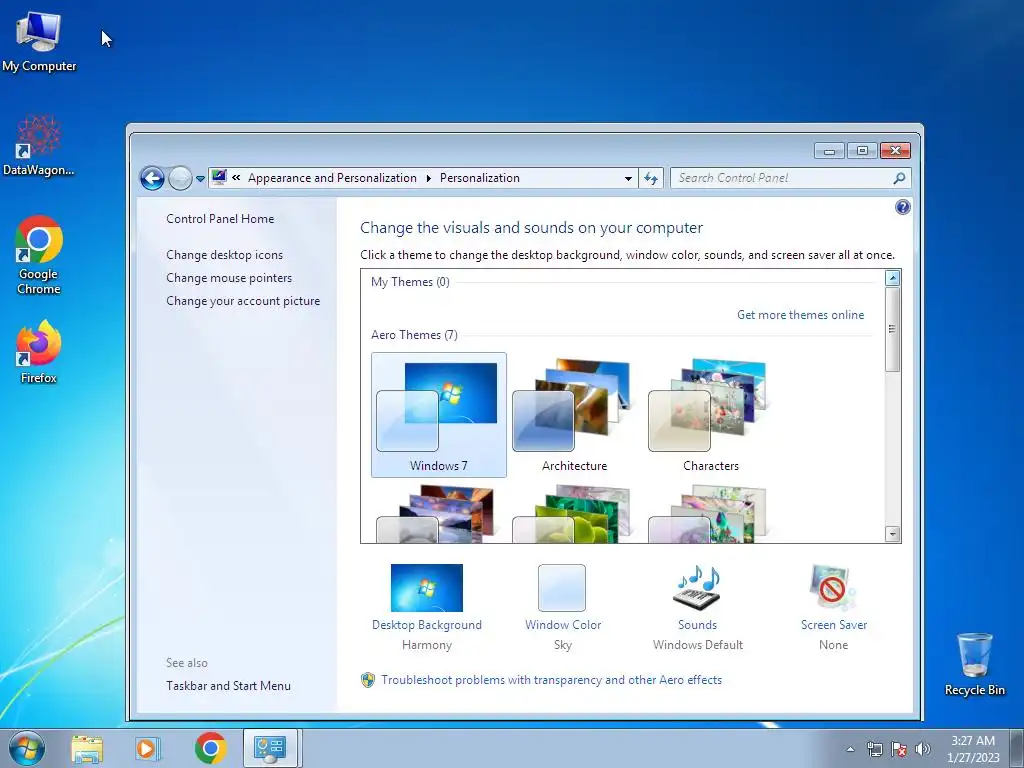The width and height of the screenshot is (1024, 768).
Task: Launch Google Chrome from the desktop
Action: 39,255
